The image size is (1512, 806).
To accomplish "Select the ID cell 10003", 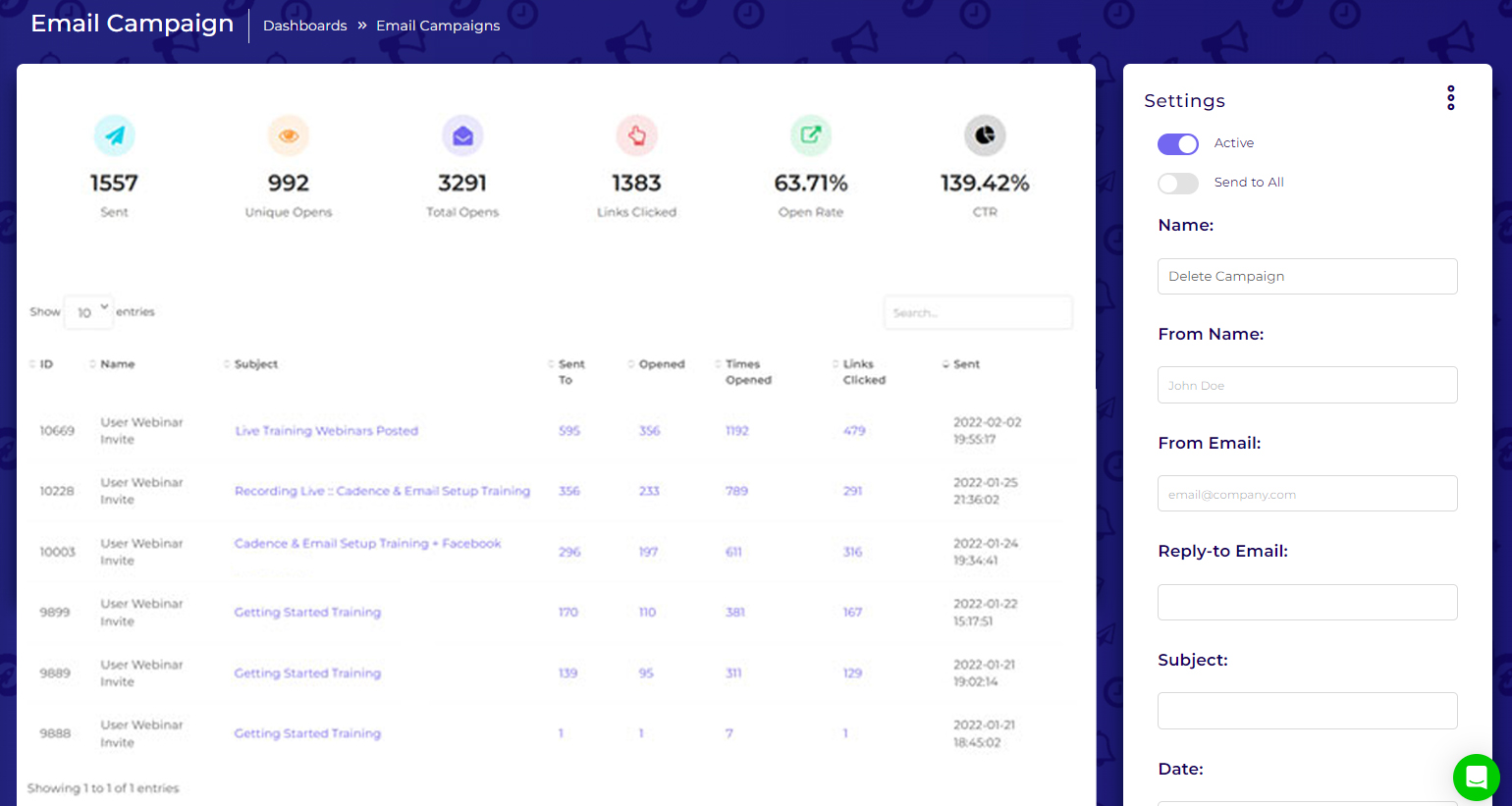I will (57, 552).
